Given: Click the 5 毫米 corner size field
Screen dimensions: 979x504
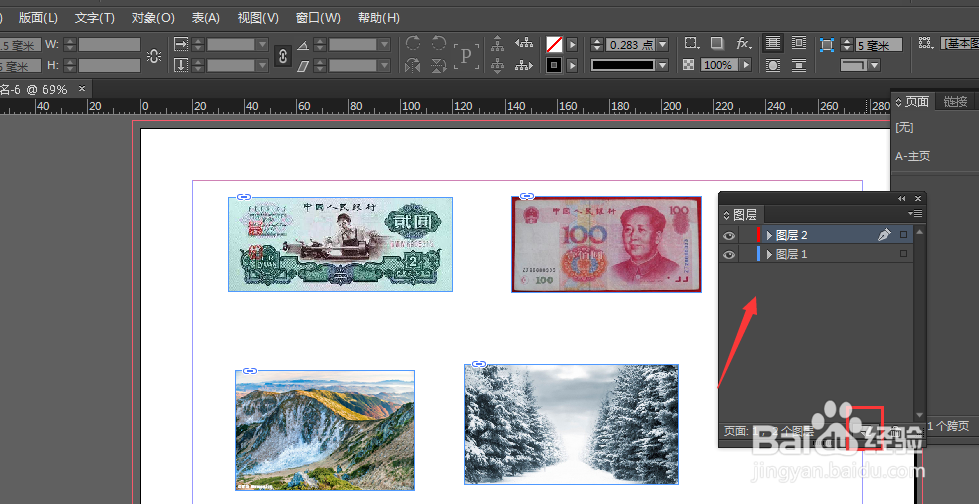Looking at the screenshot, I should point(879,46).
